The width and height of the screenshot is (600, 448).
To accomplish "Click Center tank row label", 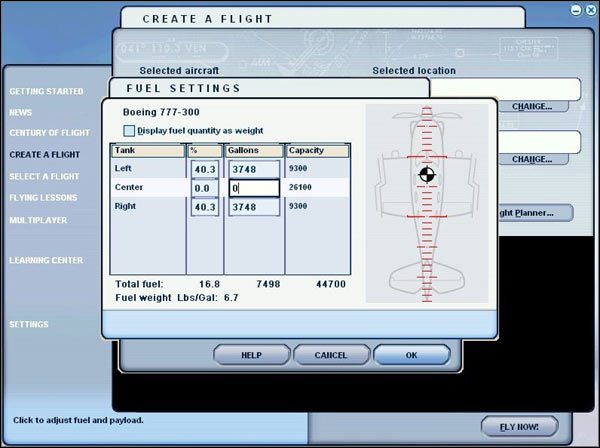I will (x=129, y=187).
